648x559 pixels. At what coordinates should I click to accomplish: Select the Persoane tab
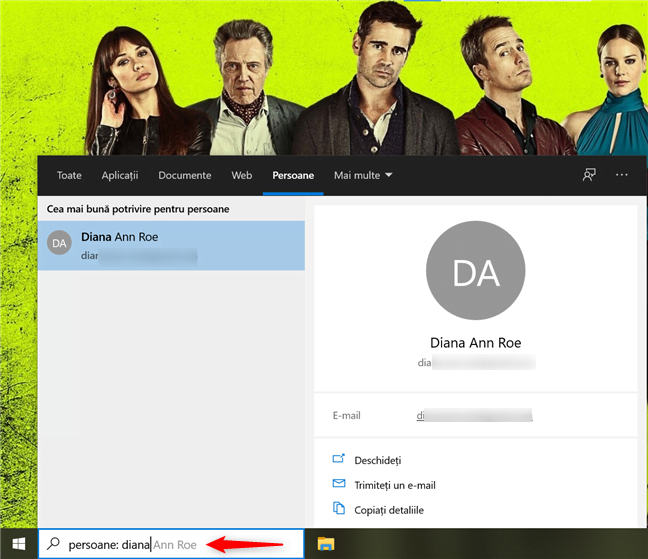click(293, 175)
